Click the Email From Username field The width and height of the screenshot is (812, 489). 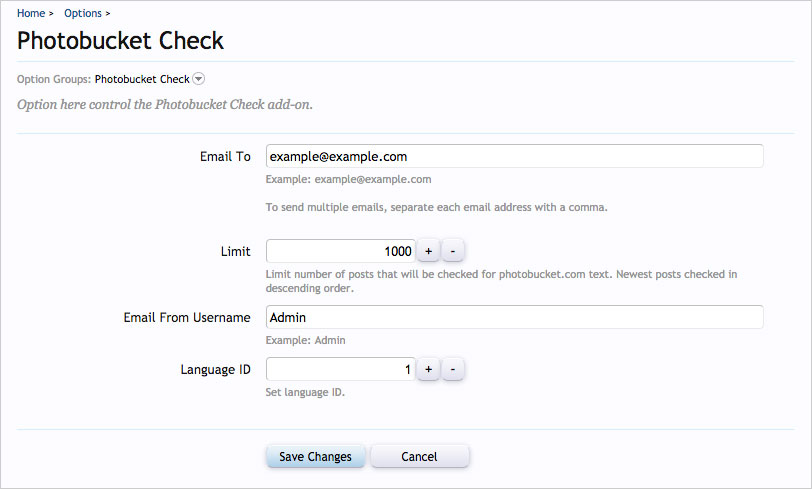tap(514, 317)
